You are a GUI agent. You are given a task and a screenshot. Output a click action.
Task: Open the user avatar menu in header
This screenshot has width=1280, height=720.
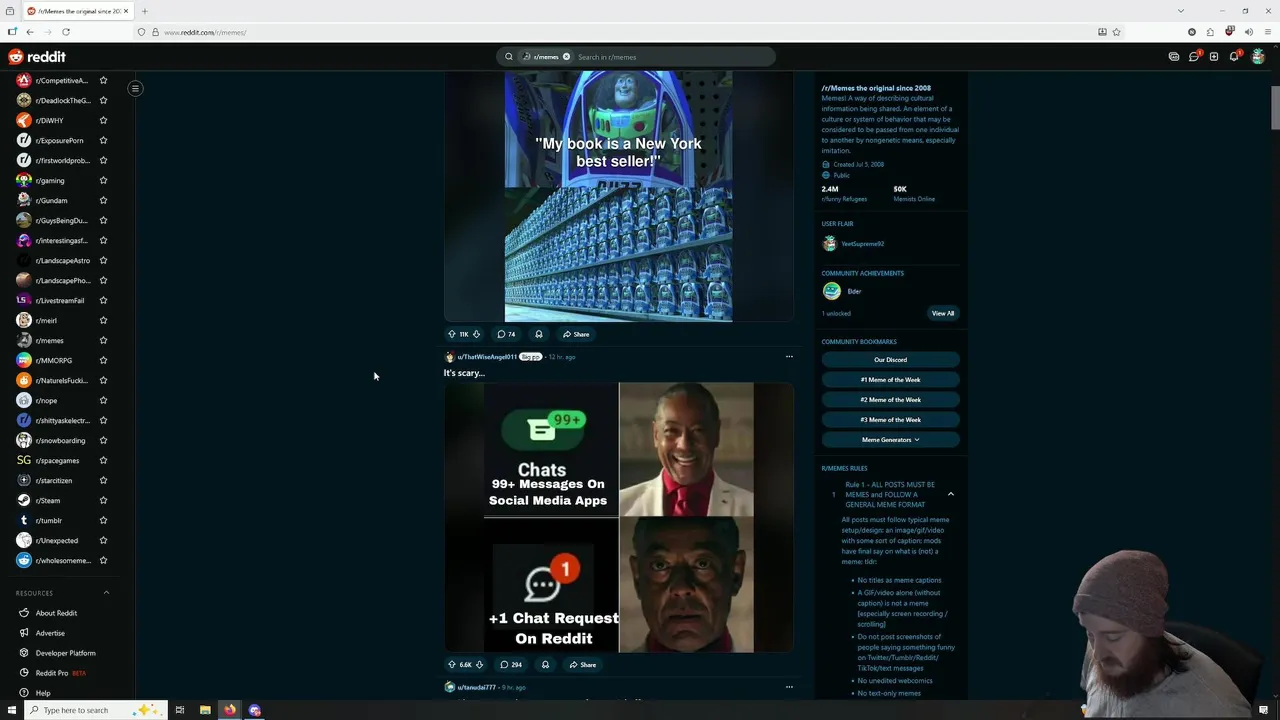click(x=1258, y=57)
